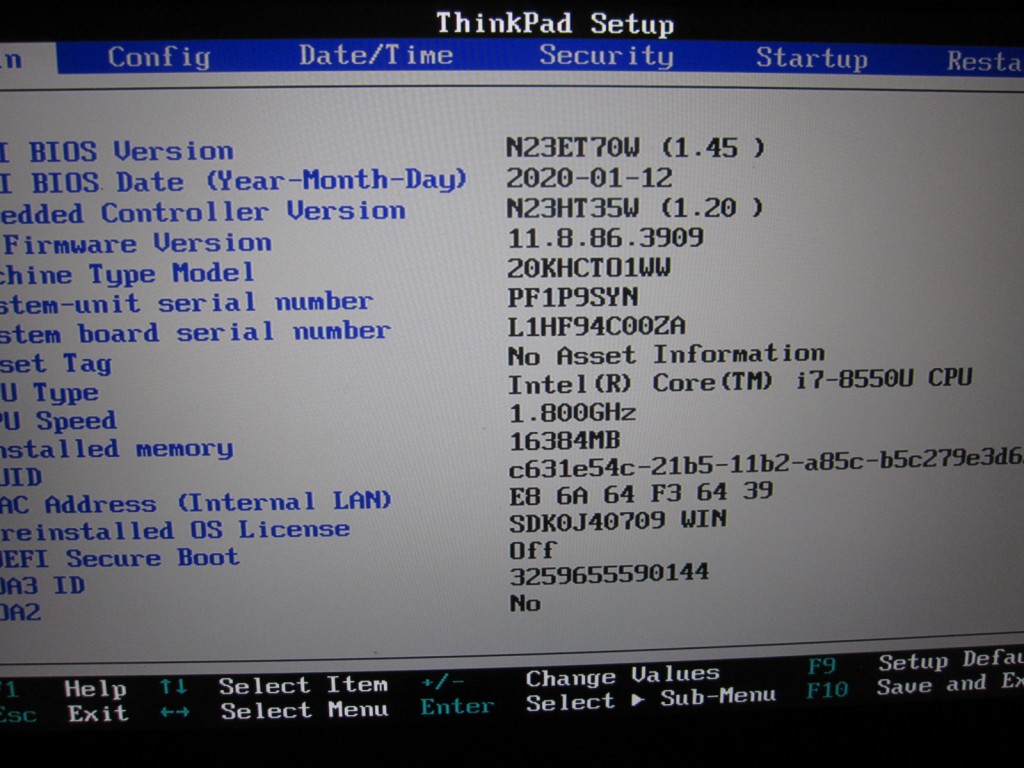This screenshot has width=1024, height=768.
Task: Click the Enter key hint
Action: click(x=457, y=706)
